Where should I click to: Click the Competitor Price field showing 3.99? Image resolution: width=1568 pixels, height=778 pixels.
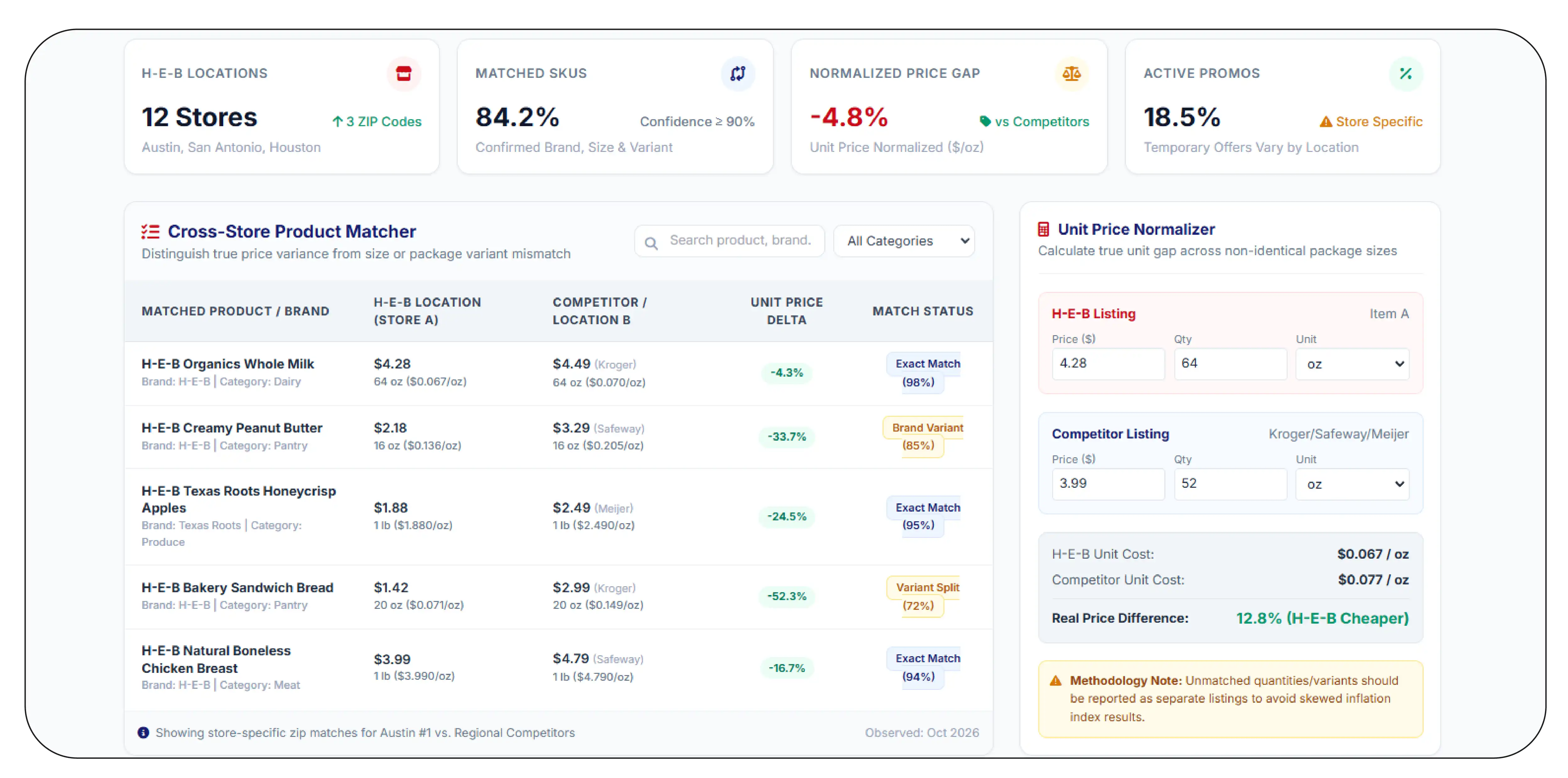1108,484
